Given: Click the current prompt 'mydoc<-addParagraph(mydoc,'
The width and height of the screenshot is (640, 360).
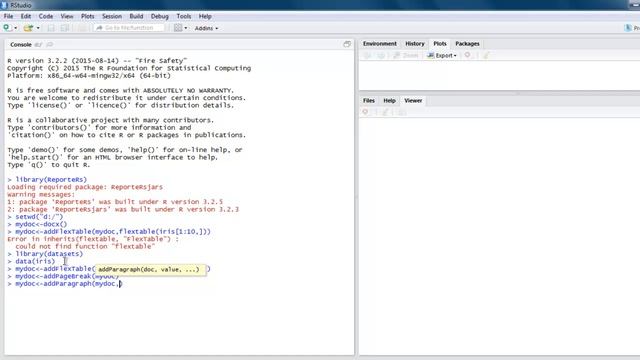Looking at the screenshot, I should [68, 284].
